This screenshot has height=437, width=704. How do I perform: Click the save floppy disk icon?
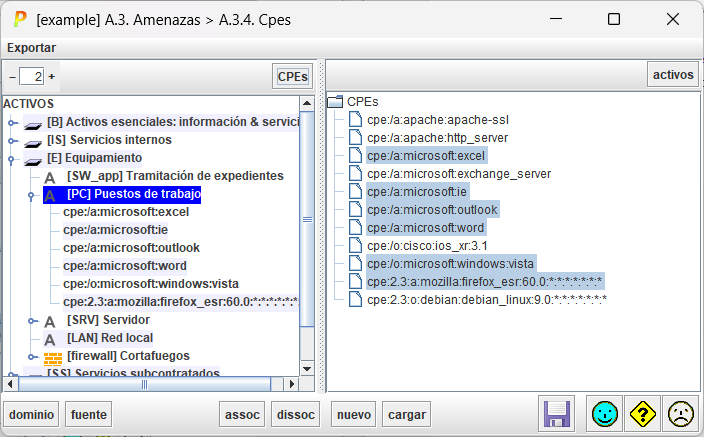557,414
